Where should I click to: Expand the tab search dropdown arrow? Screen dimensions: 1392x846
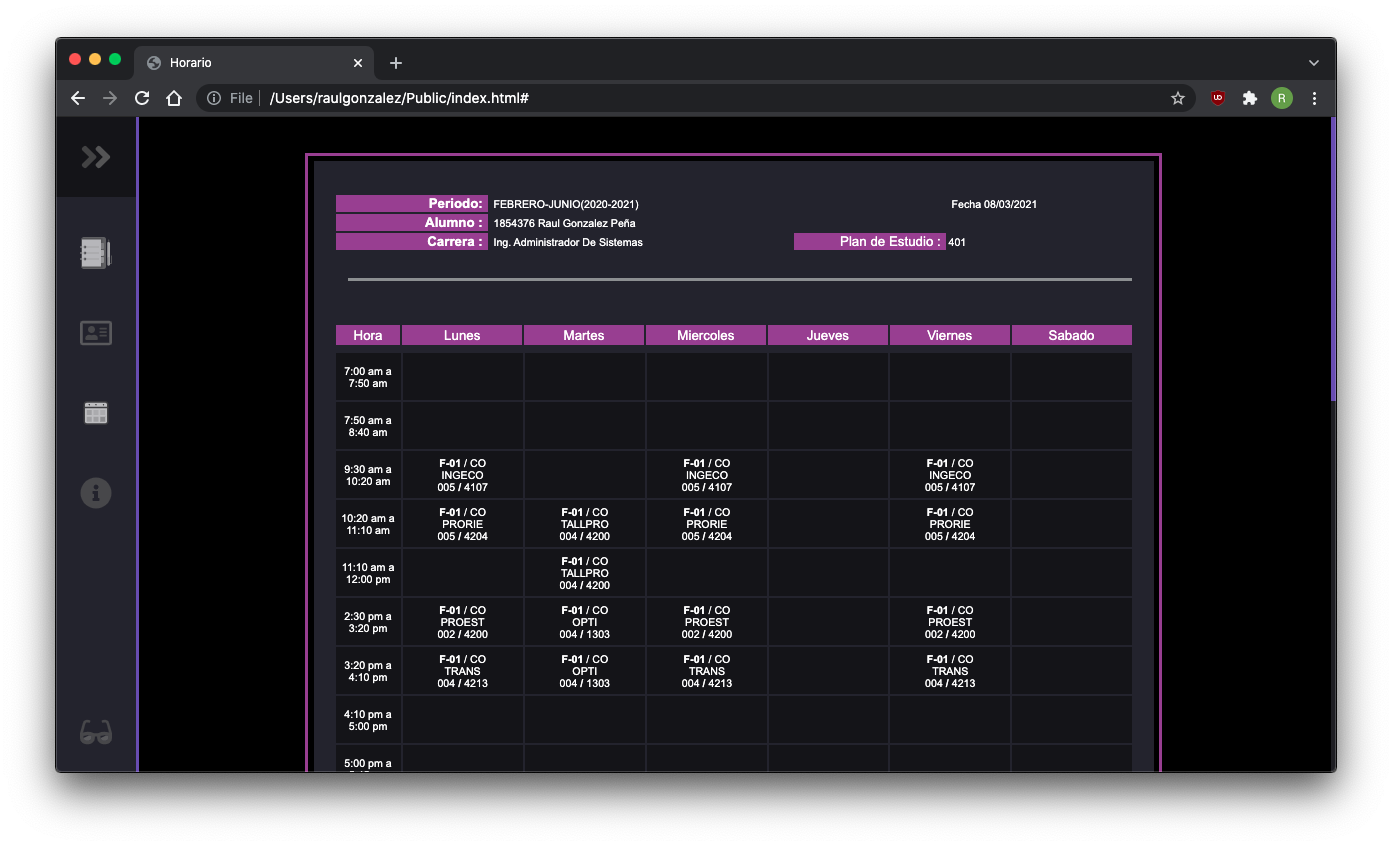point(1314,63)
